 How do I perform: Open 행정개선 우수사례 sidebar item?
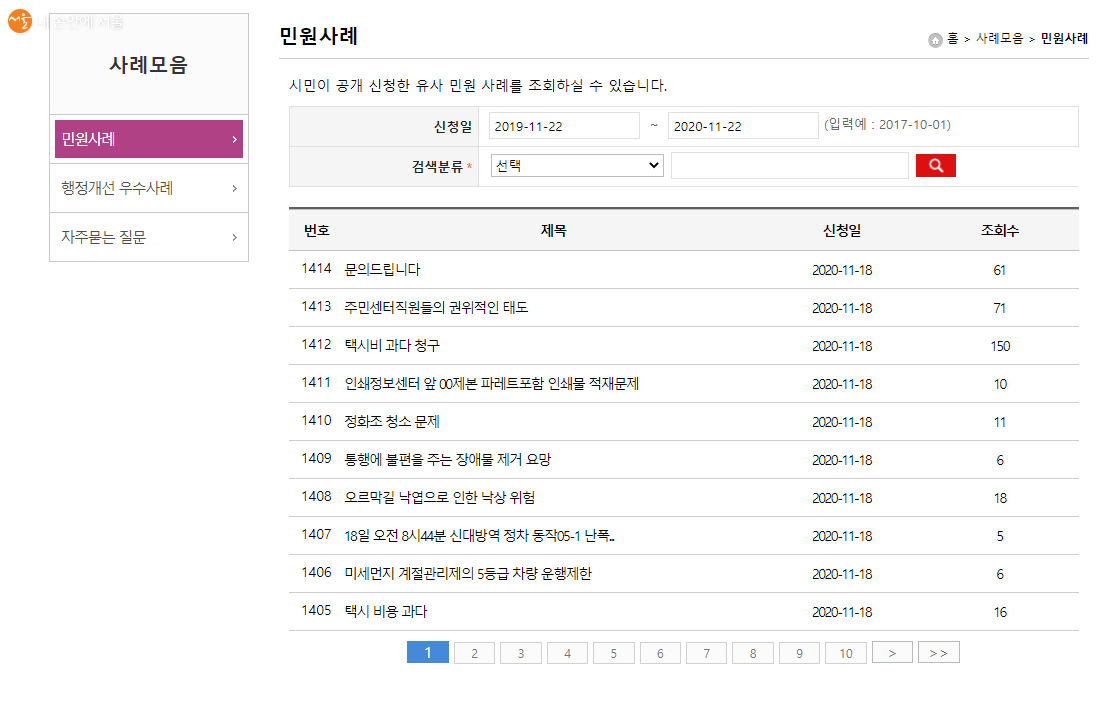point(148,188)
